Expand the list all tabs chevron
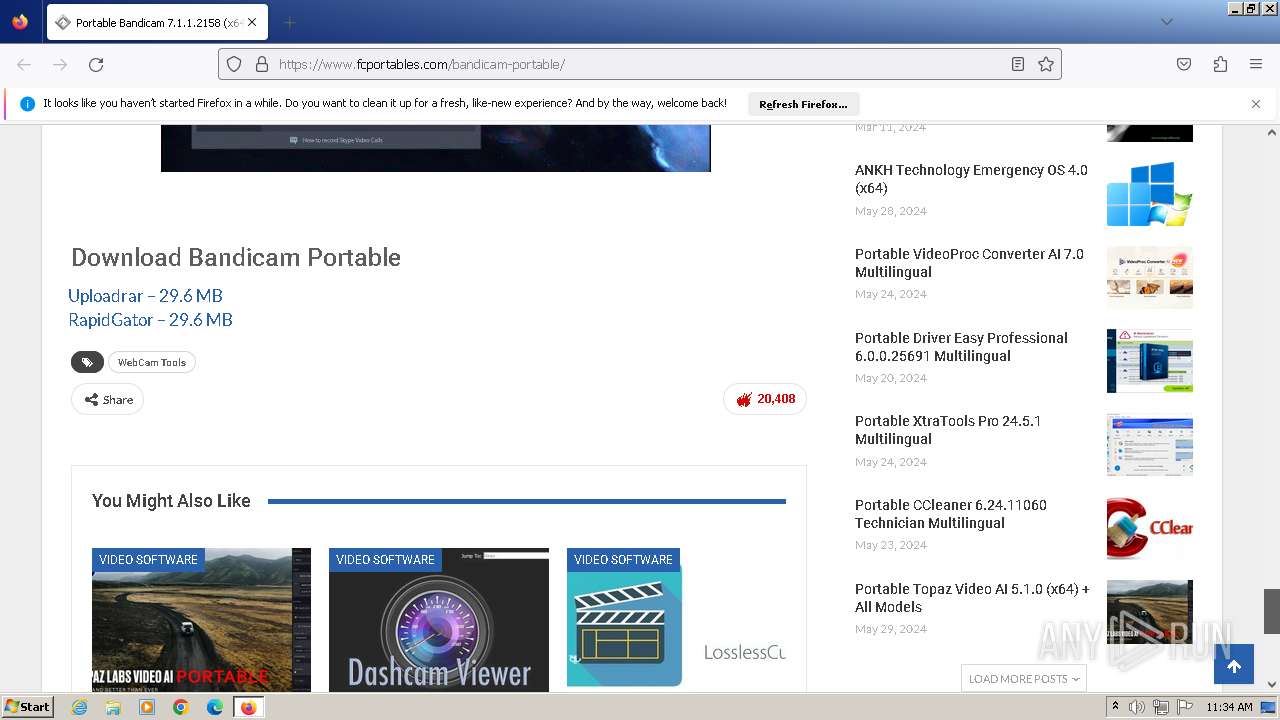This screenshot has width=1280, height=720. point(1166,22)
